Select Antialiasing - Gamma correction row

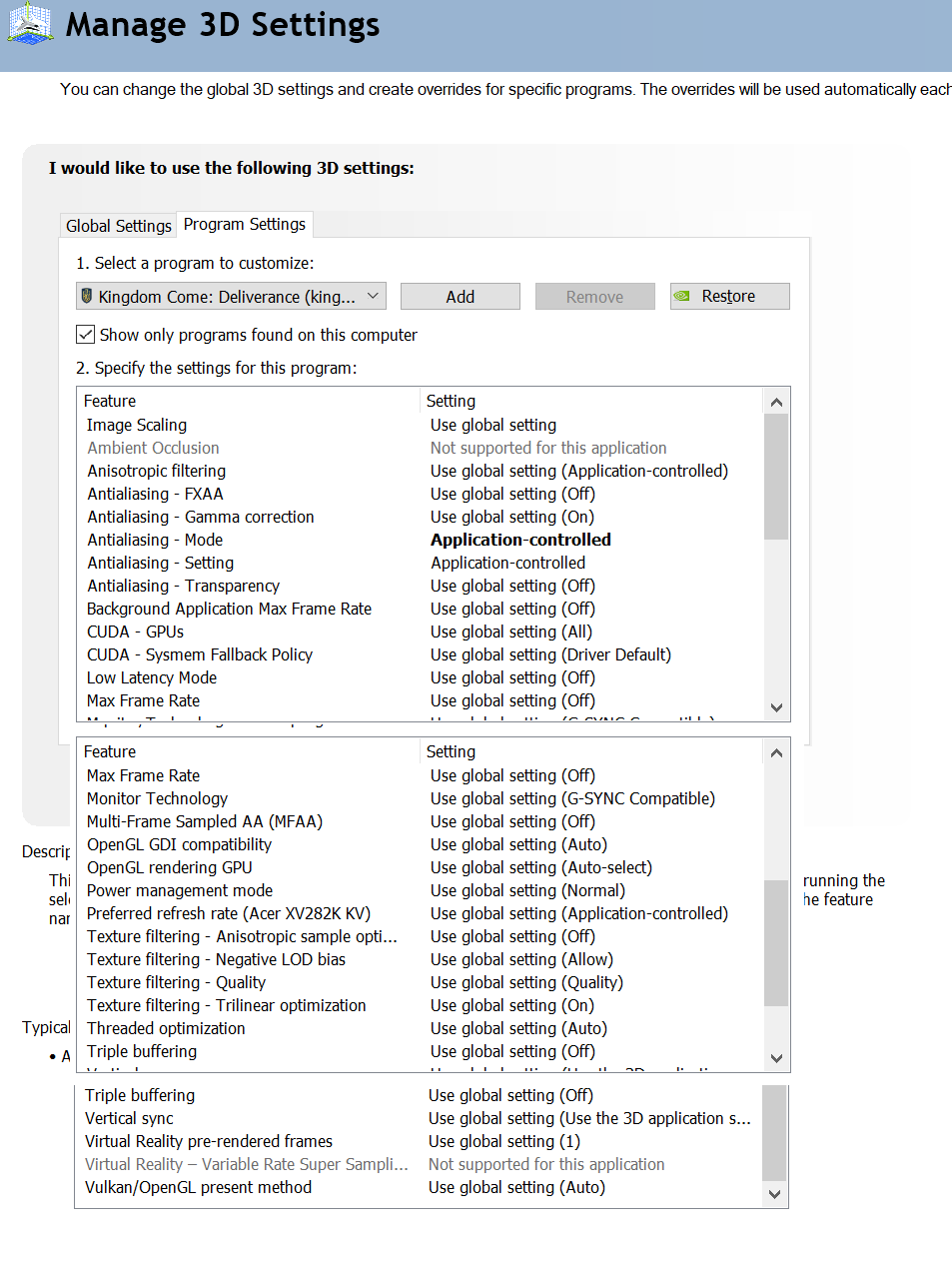(421, 517)
